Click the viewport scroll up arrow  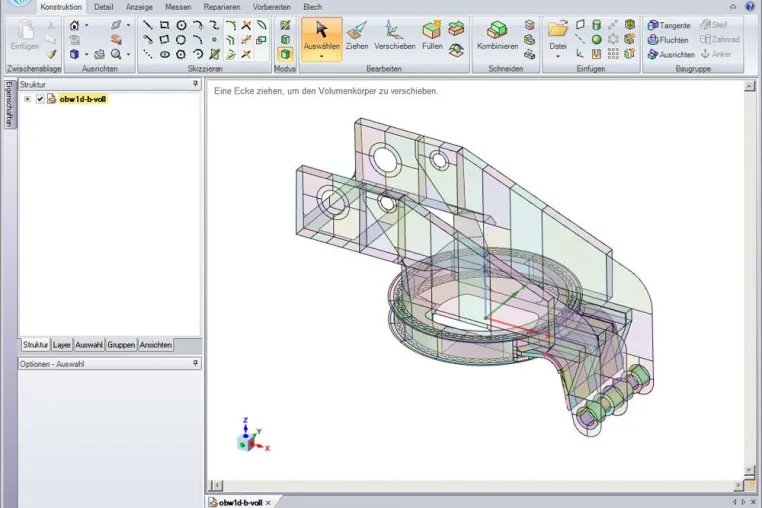pyautogui.click(x=749, y=86)
